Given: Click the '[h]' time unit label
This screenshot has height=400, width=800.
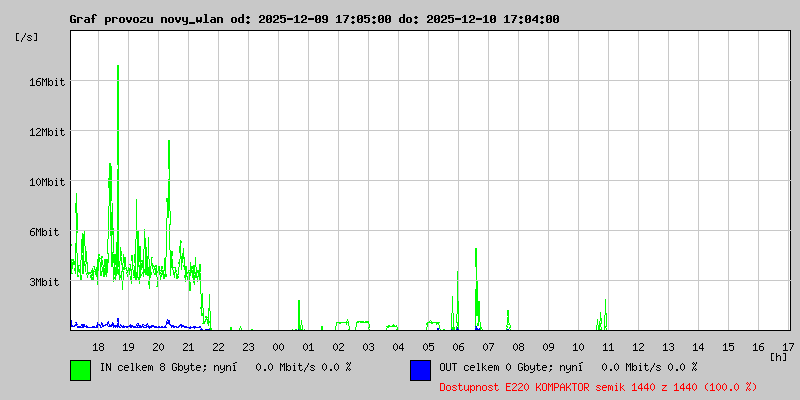Looking at the screenshot, I should pos(778,357).
